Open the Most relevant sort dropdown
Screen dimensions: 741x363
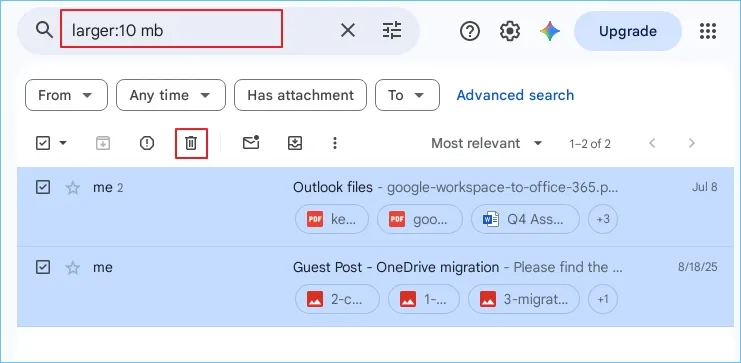tap(486, 143)
